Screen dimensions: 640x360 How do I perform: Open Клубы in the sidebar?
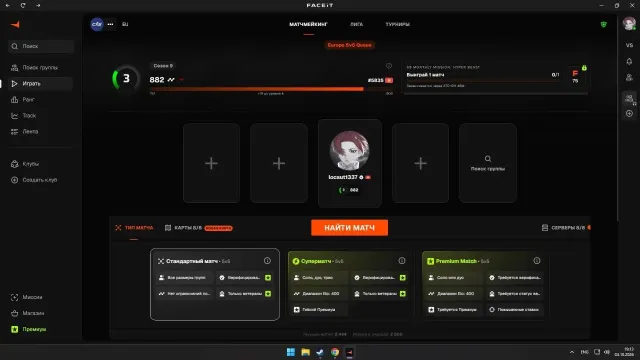tap(40, 164)
